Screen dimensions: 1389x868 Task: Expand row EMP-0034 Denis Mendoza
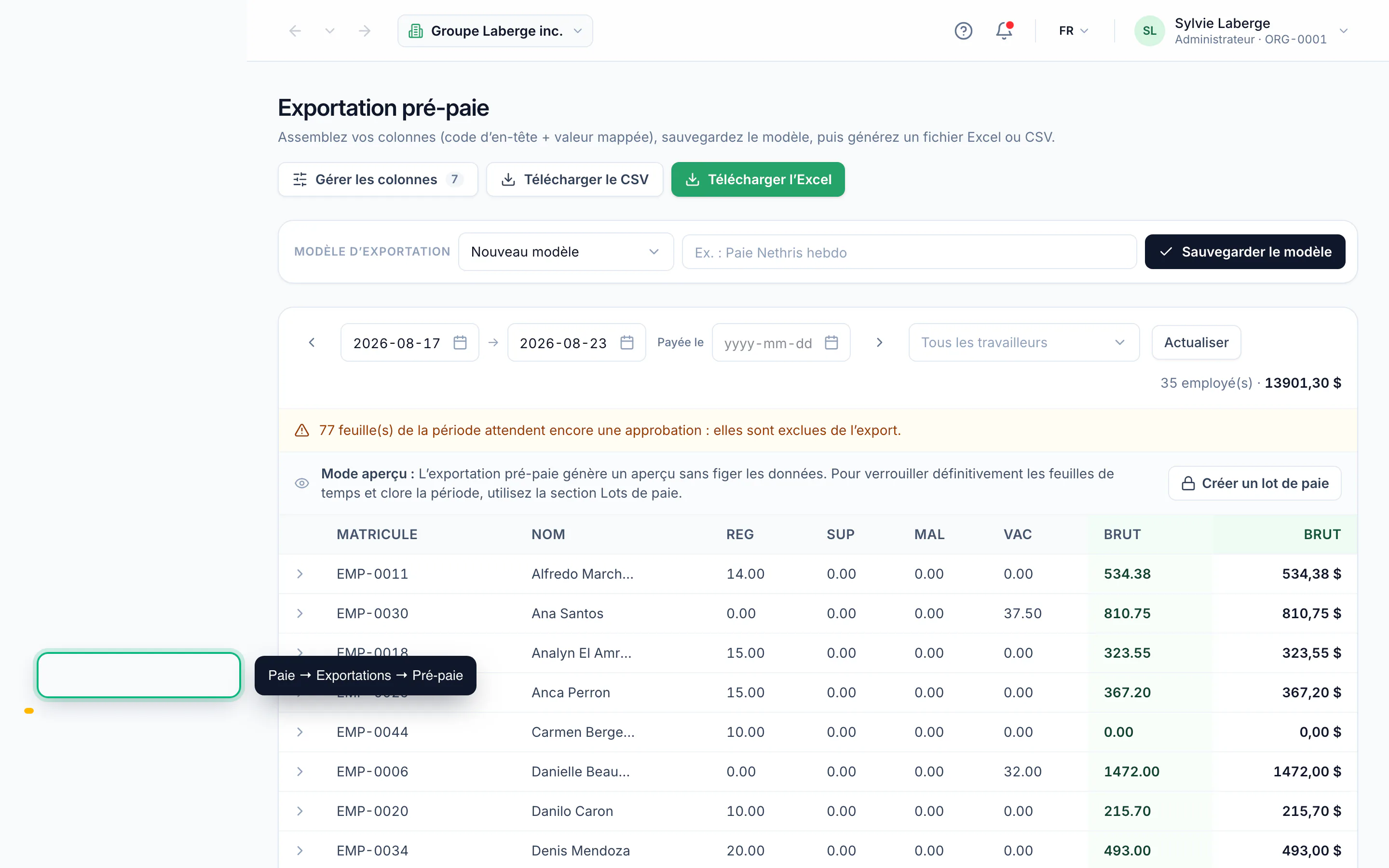(x=300, y=851)
